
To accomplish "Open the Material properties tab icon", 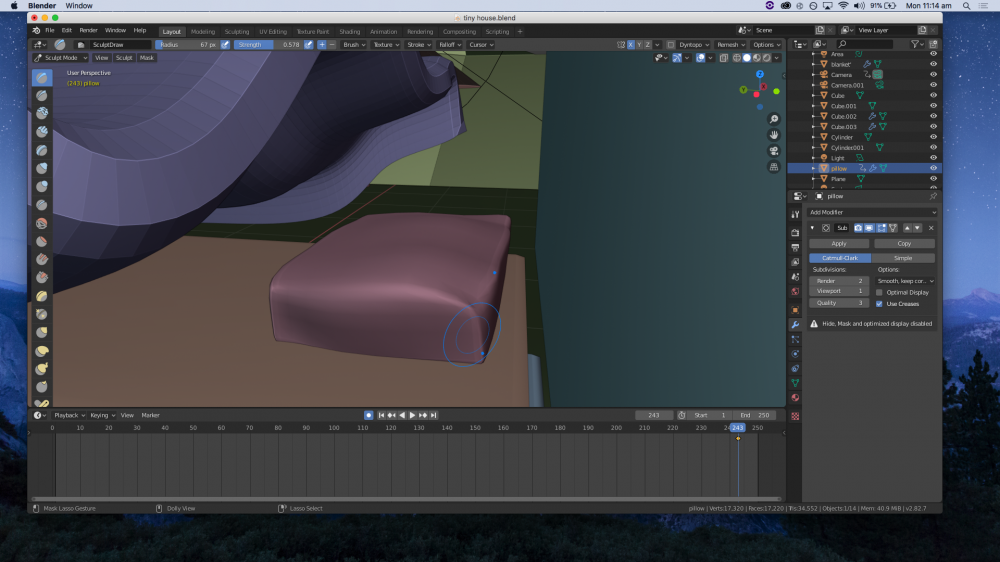I will [x=795, y=398].
